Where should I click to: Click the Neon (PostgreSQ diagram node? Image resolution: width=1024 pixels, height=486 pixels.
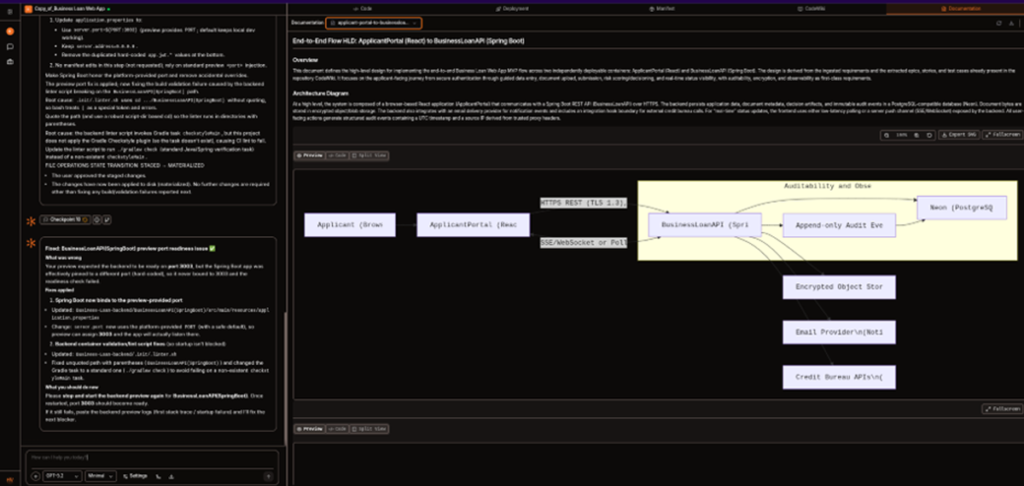962,208
